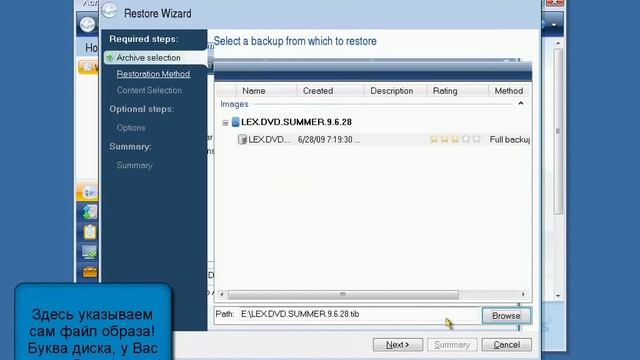This screenshot has width=640, height=360.
Task: Open the Options optional step
Action: (x=131, y=128)
